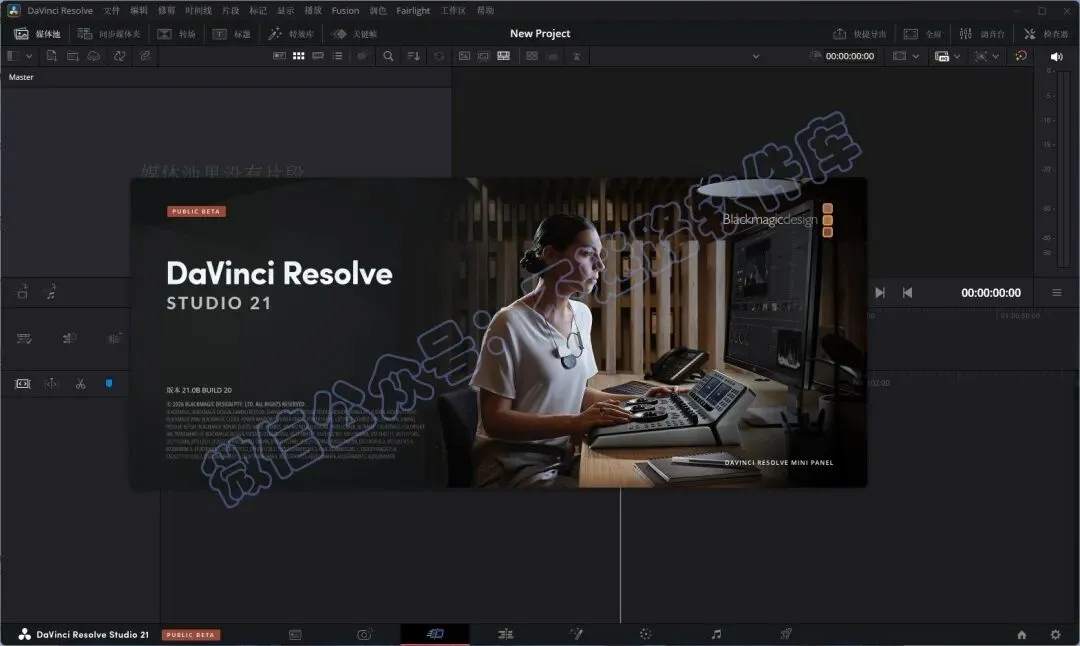This screenshot has height=646, width=1080.
Task: Toggle the 媒体池 media pool panel
Action: tap(38, 34)
